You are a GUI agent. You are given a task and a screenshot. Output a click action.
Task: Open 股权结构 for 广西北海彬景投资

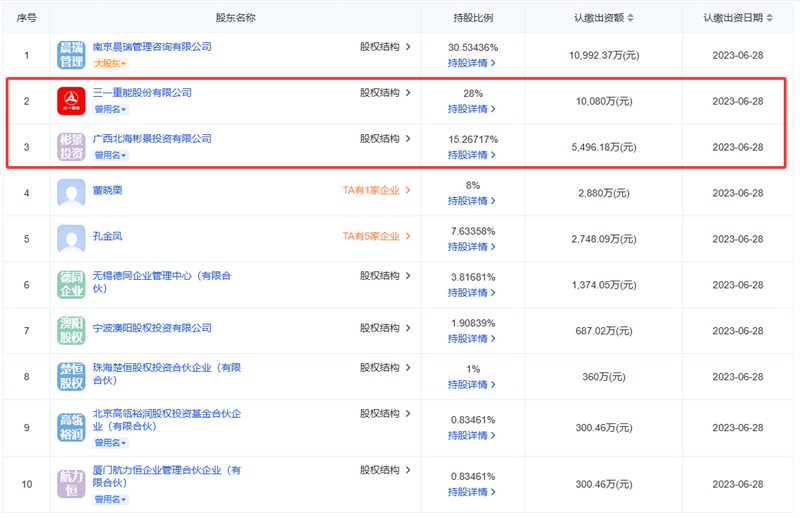point(385,139)
